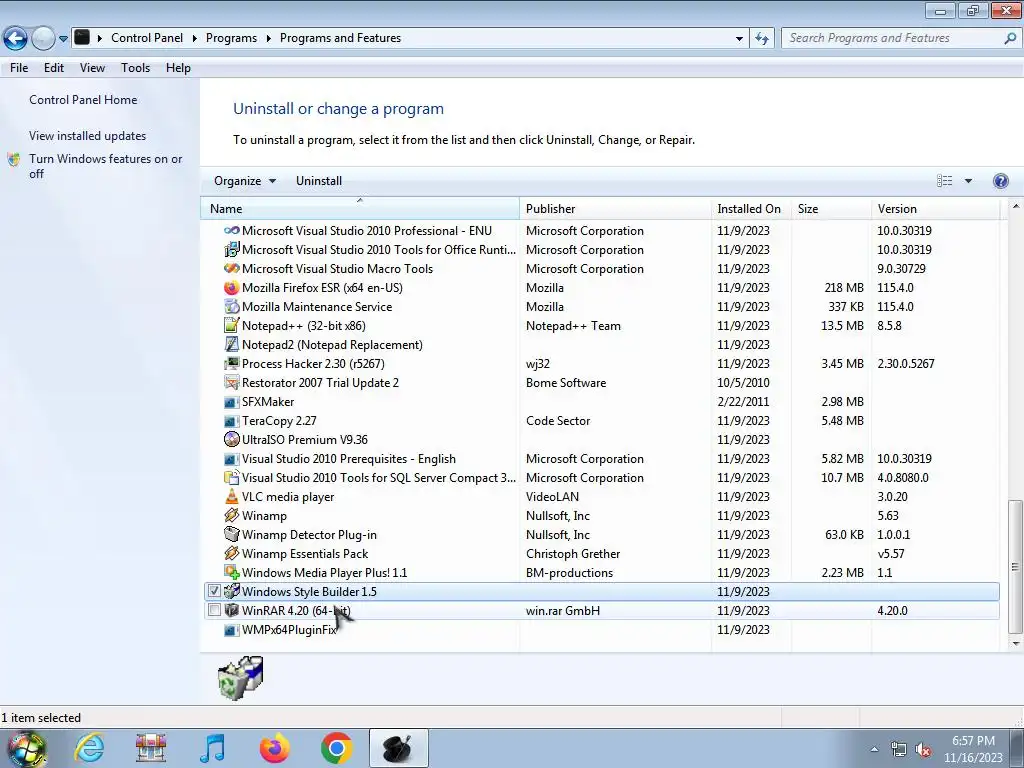Open Turn Windows features on or off

pyautogui.click(x=105, y=166)
